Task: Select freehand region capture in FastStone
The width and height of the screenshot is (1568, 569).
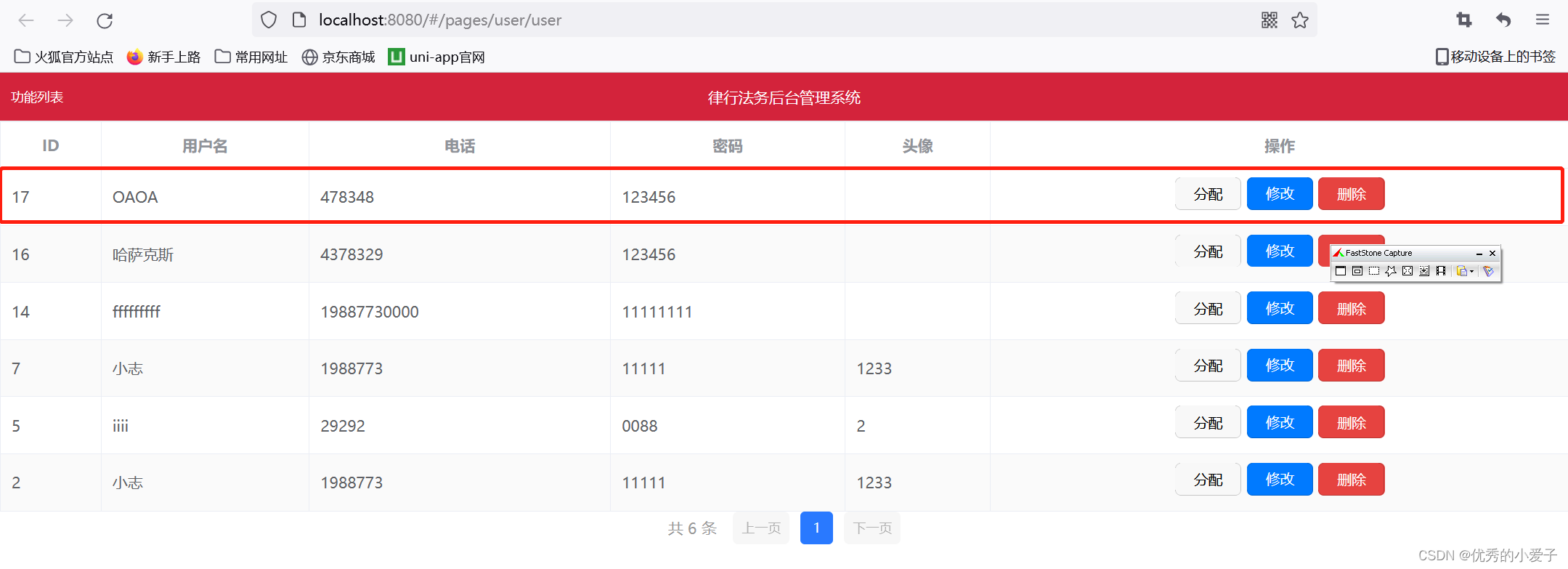Action: pos(1391,271)
